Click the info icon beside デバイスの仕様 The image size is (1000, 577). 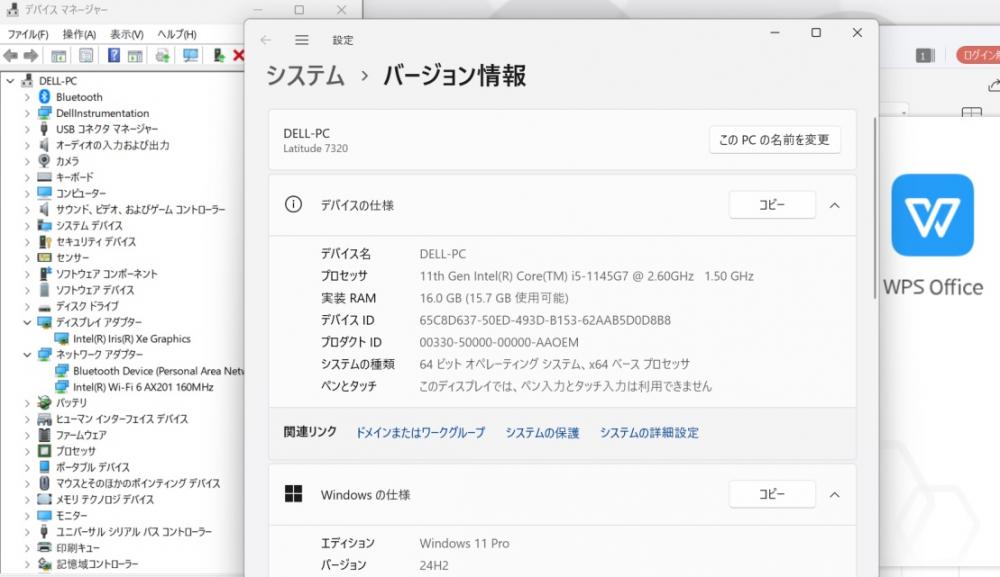point(293,205)
